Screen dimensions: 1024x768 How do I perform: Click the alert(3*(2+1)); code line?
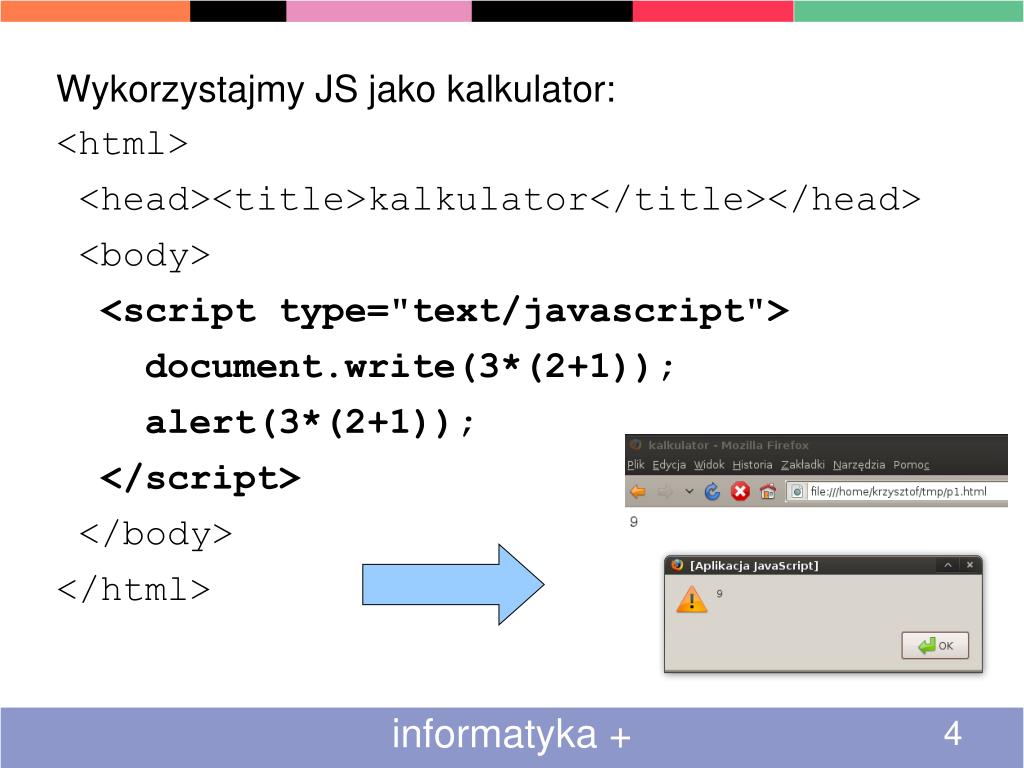click(x=310, y=423)
